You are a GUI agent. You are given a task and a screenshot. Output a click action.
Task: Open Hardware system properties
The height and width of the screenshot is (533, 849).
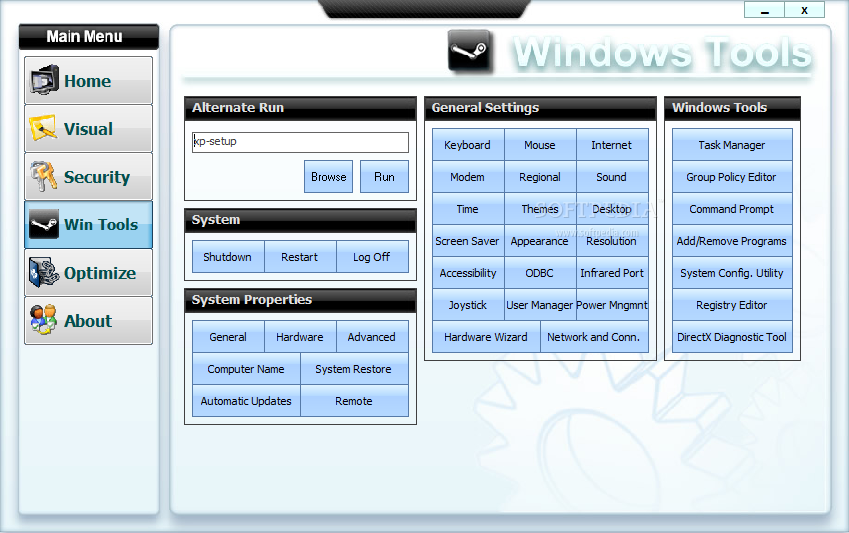click(300, 337)
